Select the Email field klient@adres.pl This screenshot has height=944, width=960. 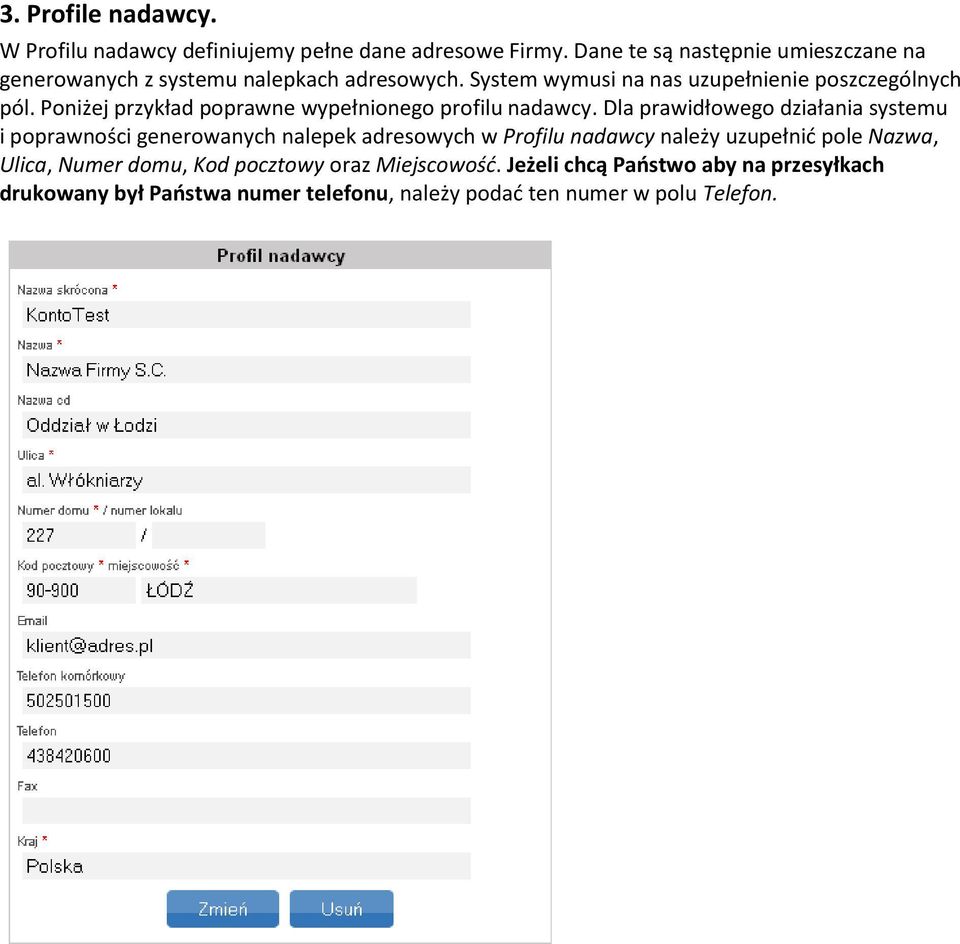point(246,645)
